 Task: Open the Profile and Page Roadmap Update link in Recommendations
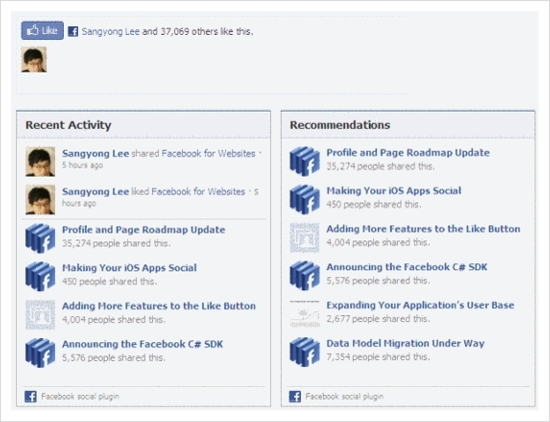[x=408, y=153]
